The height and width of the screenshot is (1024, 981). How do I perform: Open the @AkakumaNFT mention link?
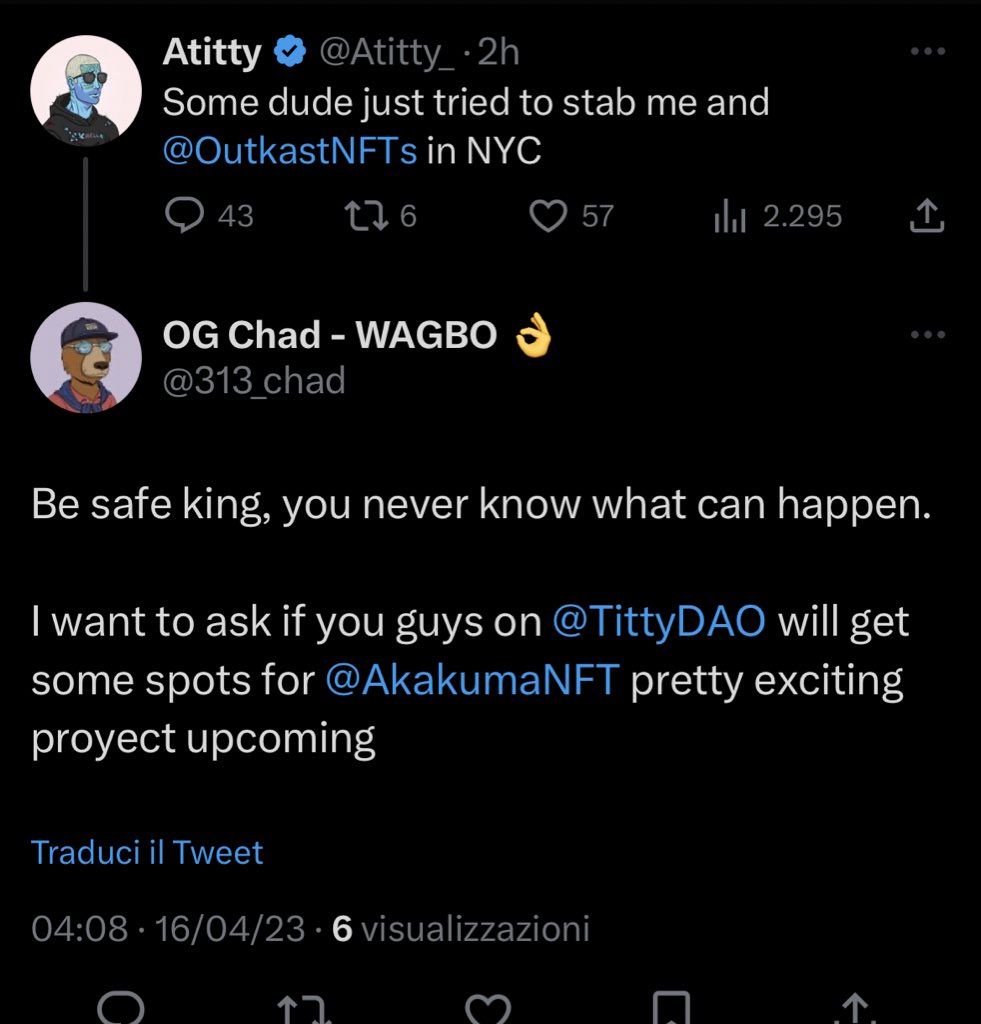point(472,679)
